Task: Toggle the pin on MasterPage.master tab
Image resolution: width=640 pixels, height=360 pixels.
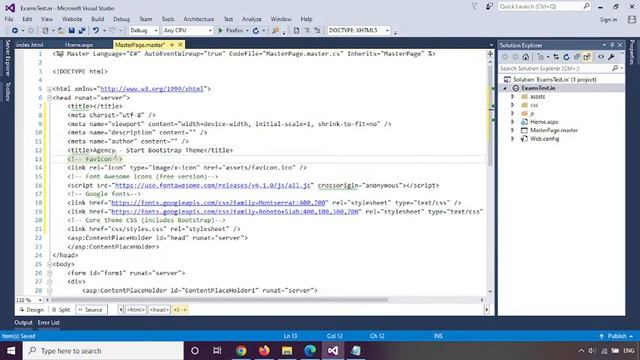Action: [172, 44]
